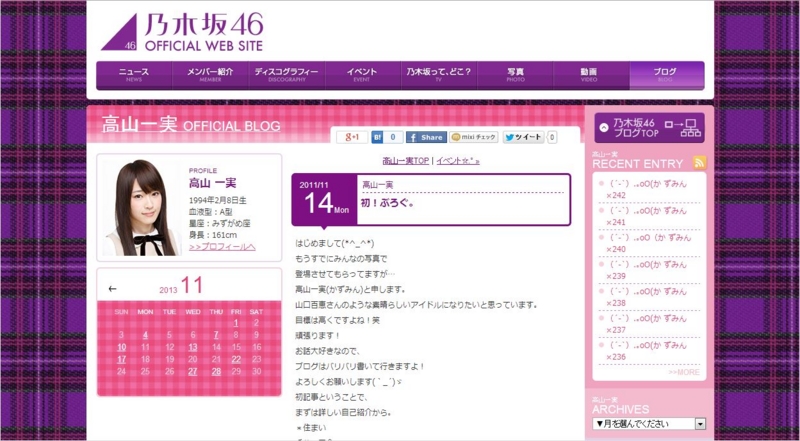Click the sitemap icon on ブログTOP button

[683, 128]
